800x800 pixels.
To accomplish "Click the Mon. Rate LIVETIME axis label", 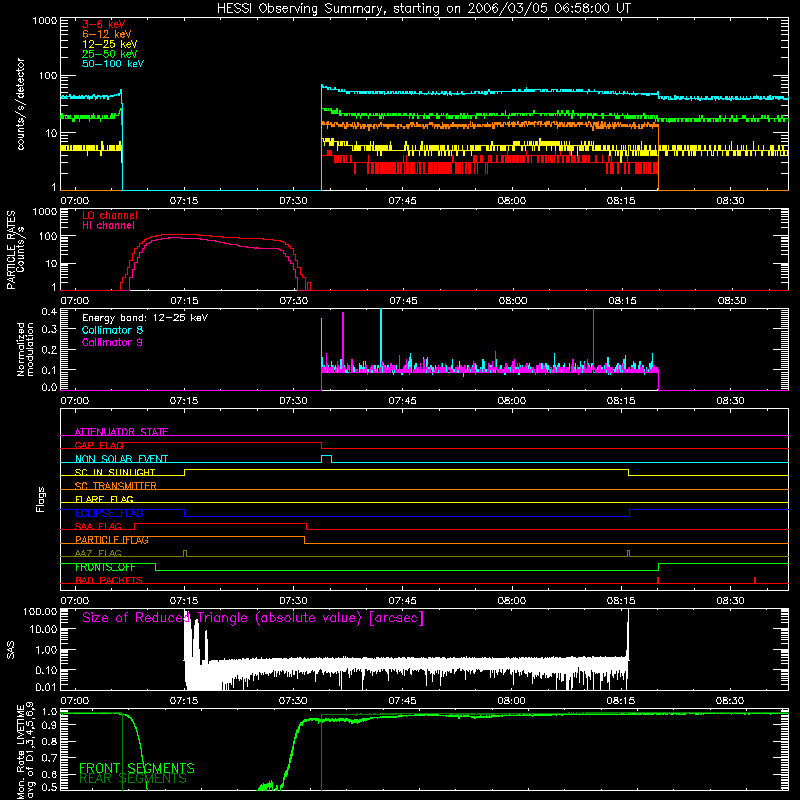I will click(x=25, y=753).
